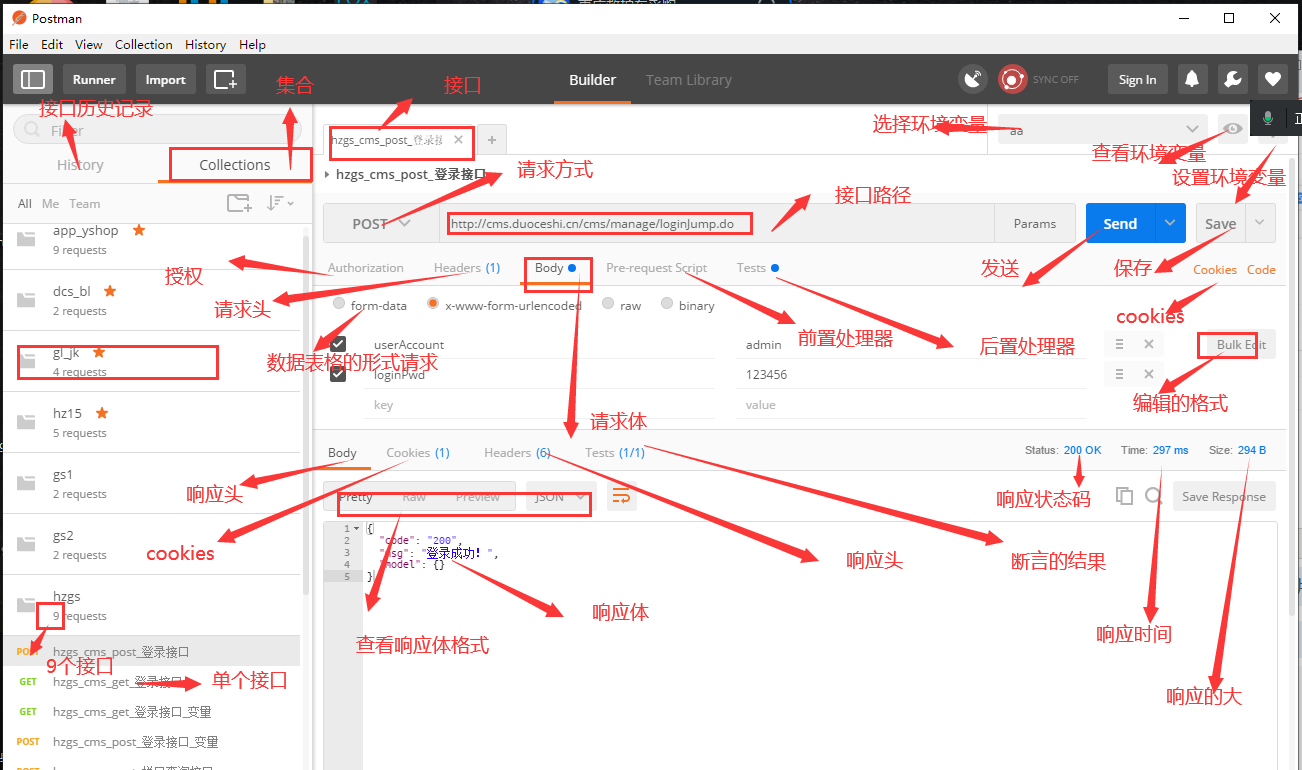View the response Headers (6) tab

[517, 453]
